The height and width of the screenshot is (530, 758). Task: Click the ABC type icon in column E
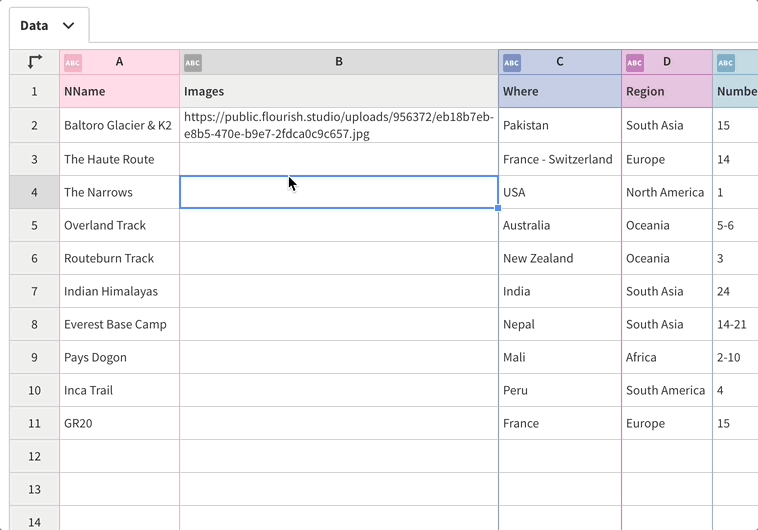tap(725, 62)
